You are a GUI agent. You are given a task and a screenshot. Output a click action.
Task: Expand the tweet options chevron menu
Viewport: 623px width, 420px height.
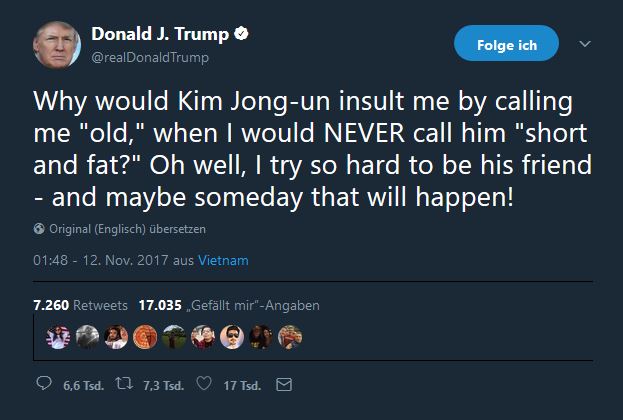[587, 44]
